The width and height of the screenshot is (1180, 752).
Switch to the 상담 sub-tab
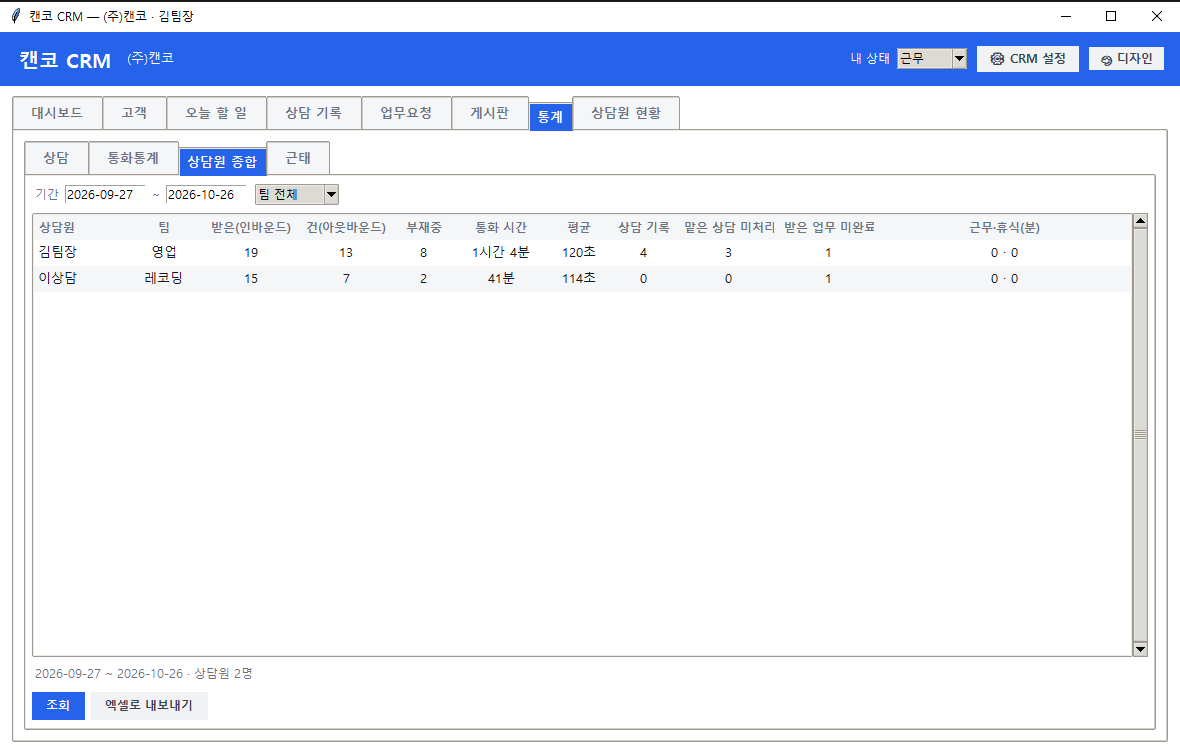pos(56,158)
